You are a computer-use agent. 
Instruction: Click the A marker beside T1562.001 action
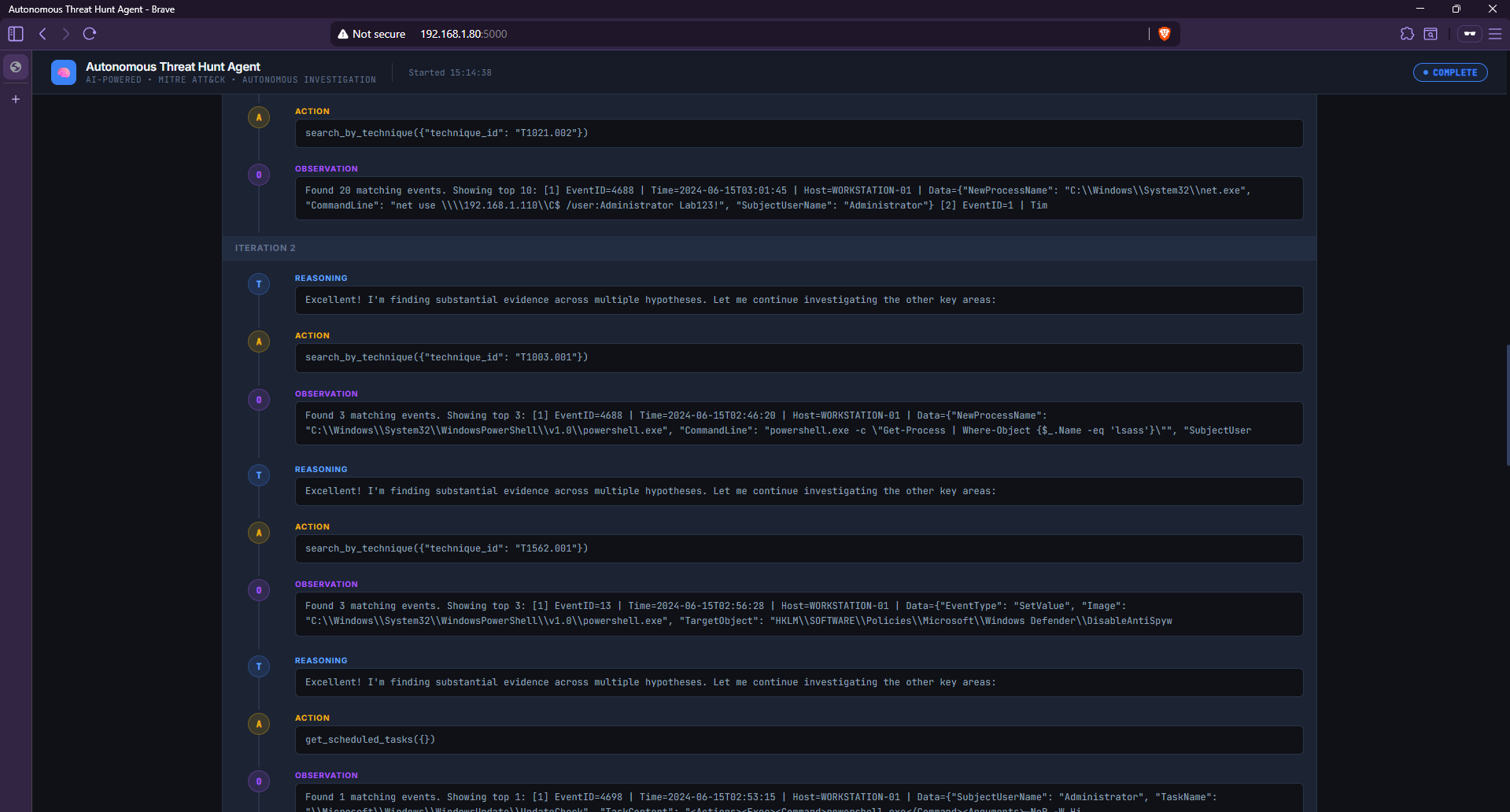click(x=259, y=533)
